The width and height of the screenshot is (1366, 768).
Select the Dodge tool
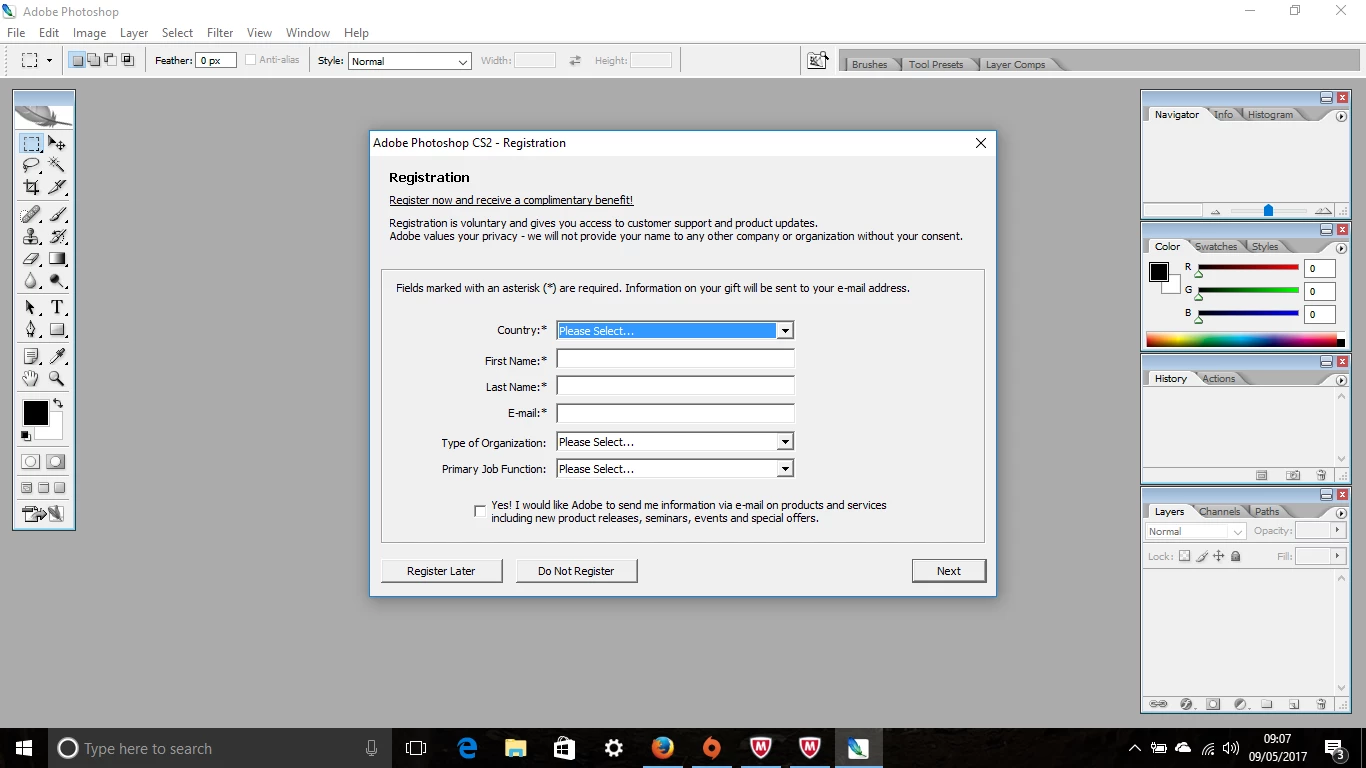point(57,281)
